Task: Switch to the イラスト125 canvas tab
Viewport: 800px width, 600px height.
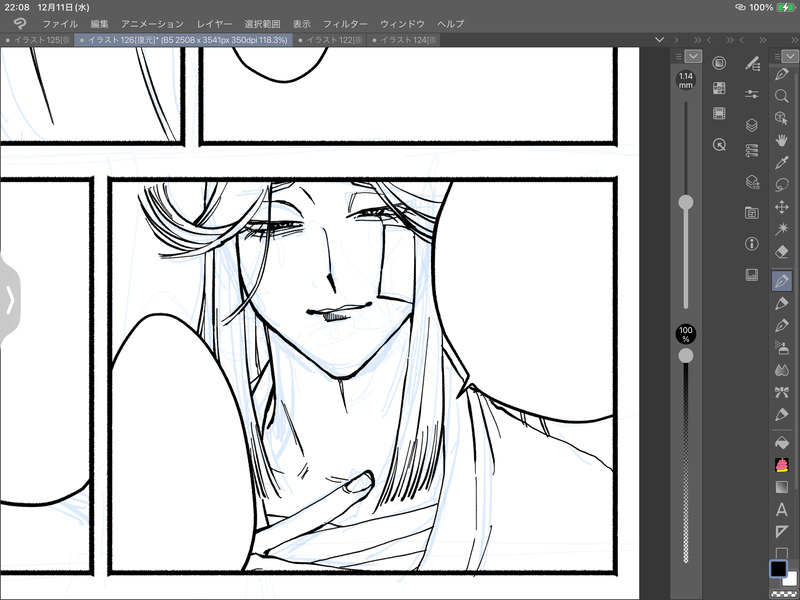Action: (x=37, y=40)
